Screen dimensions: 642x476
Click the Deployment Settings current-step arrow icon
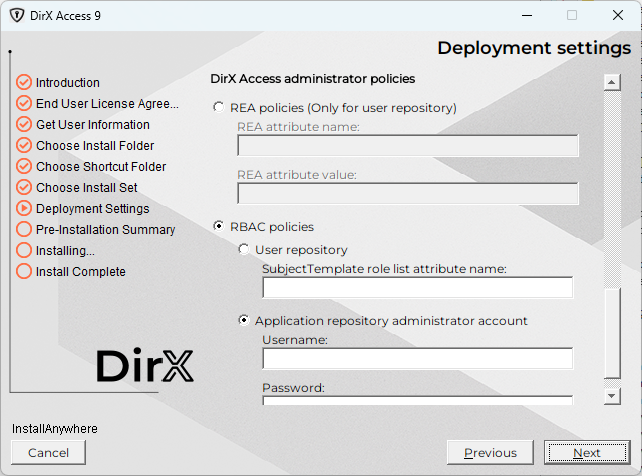(x=24, y=209)
